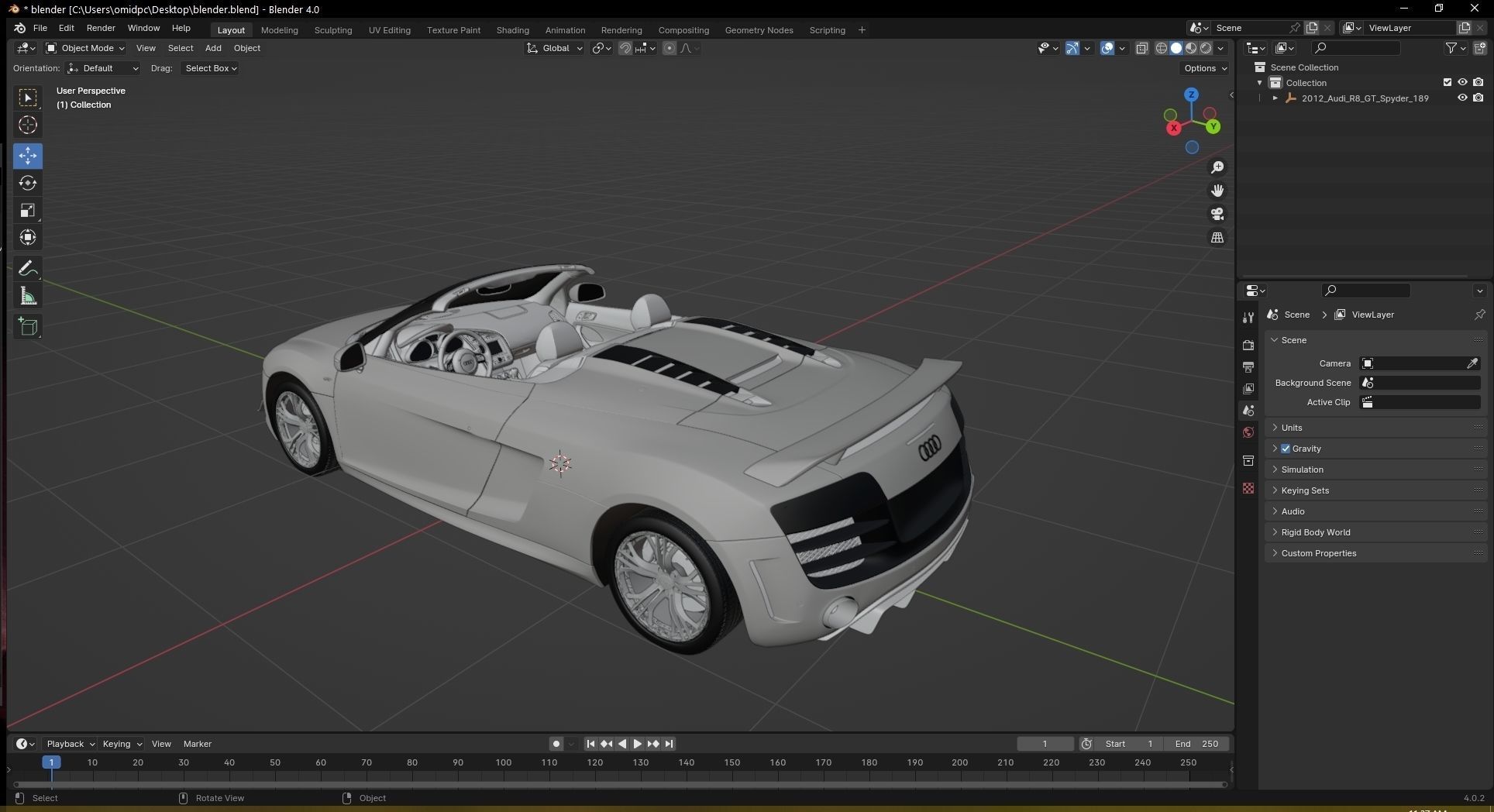Viewport: 1494px width, 812px height.
Task: Switch to rendered viewport shading
Action: pos(1206,48)
